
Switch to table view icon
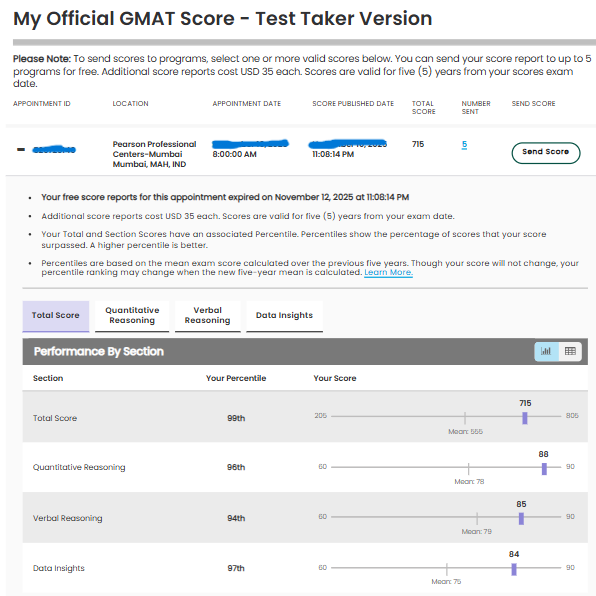click(x=570, y=351)
